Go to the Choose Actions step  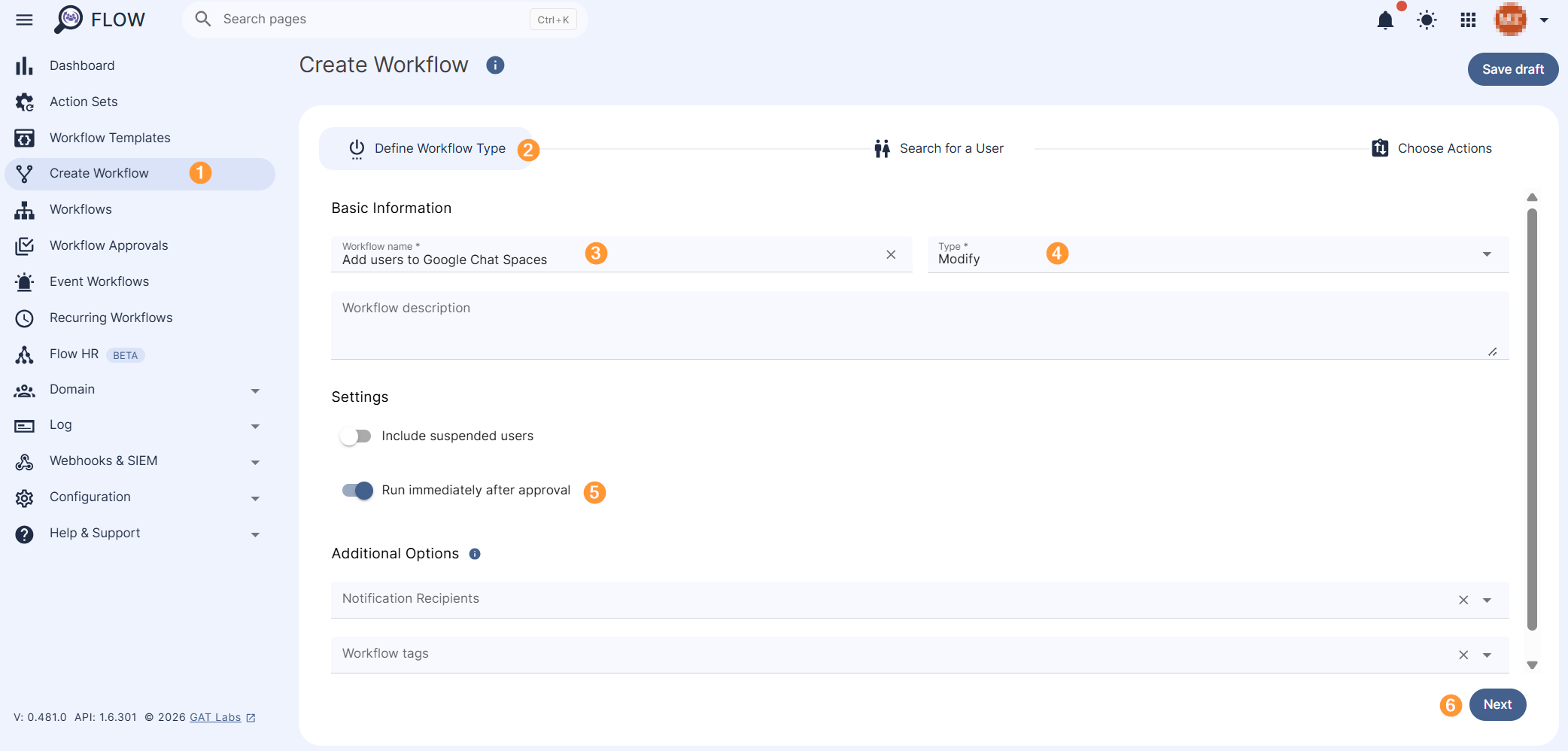click(1432, 149)
